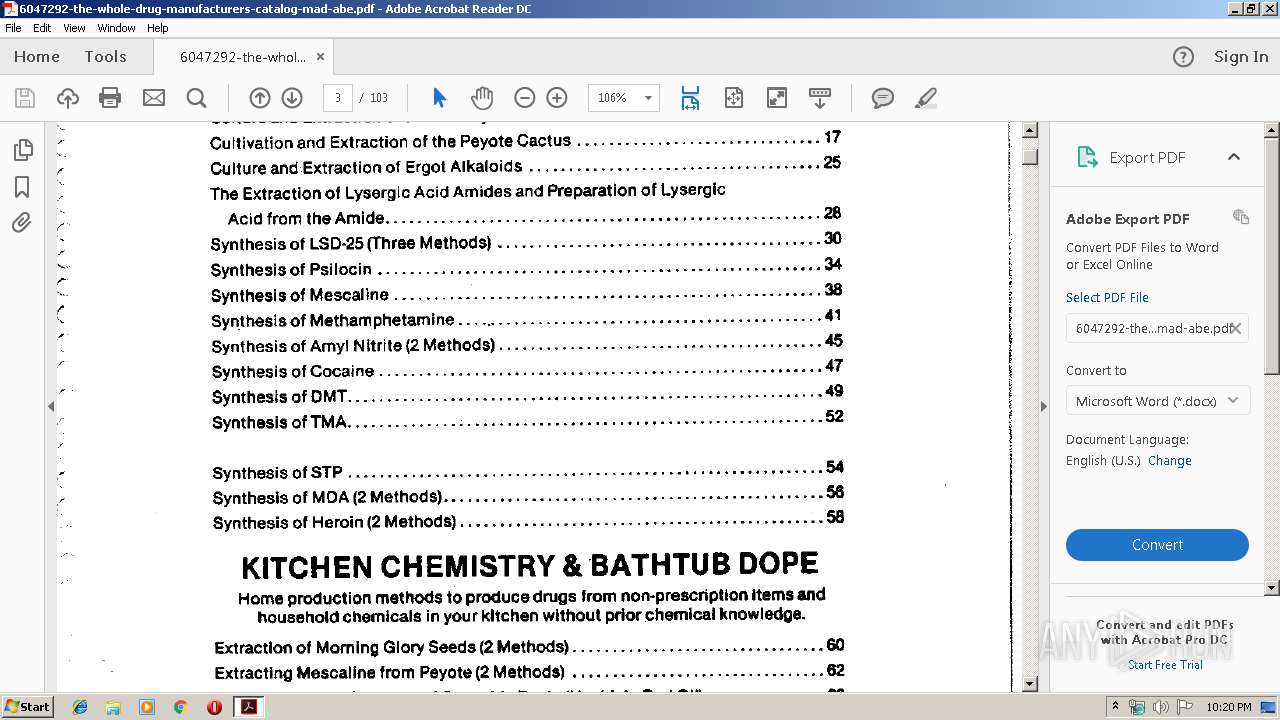Viewport: 1280px width, 720px height.
Task: Click Select PDF File link
Action: [1107, 297]
